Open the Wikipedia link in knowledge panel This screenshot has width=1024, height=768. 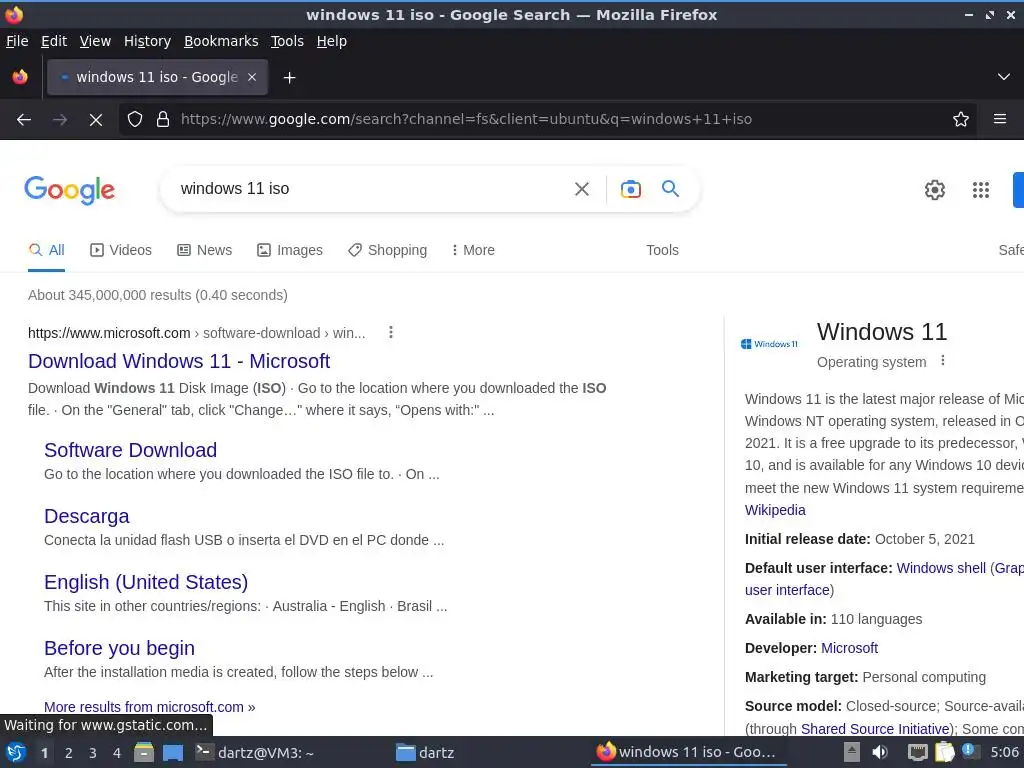[x=775, y=510]
